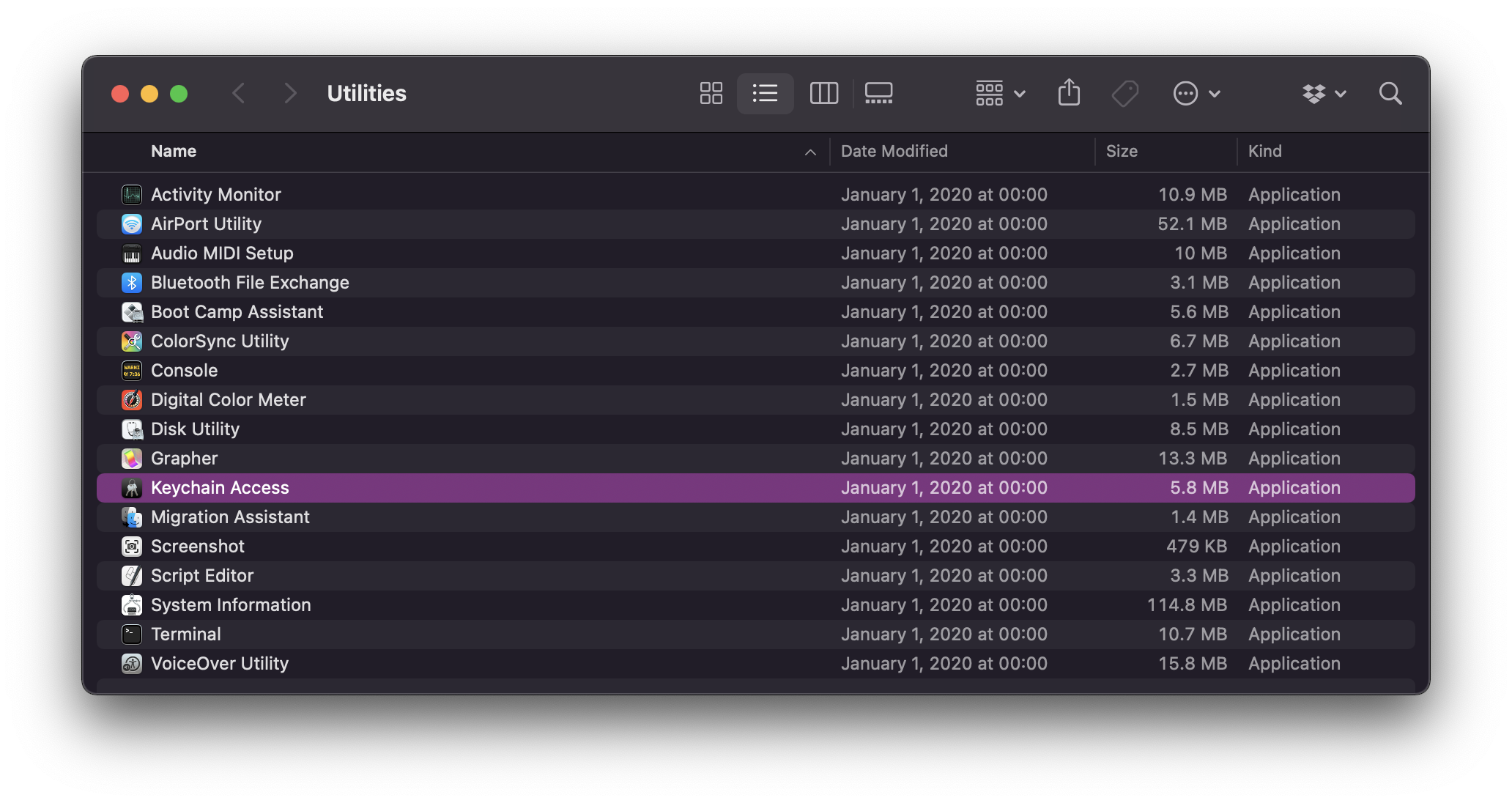This screenshot has width=1512, height=803.
Task: Sort by Kind column header
Action: (x=1264, y=151)
